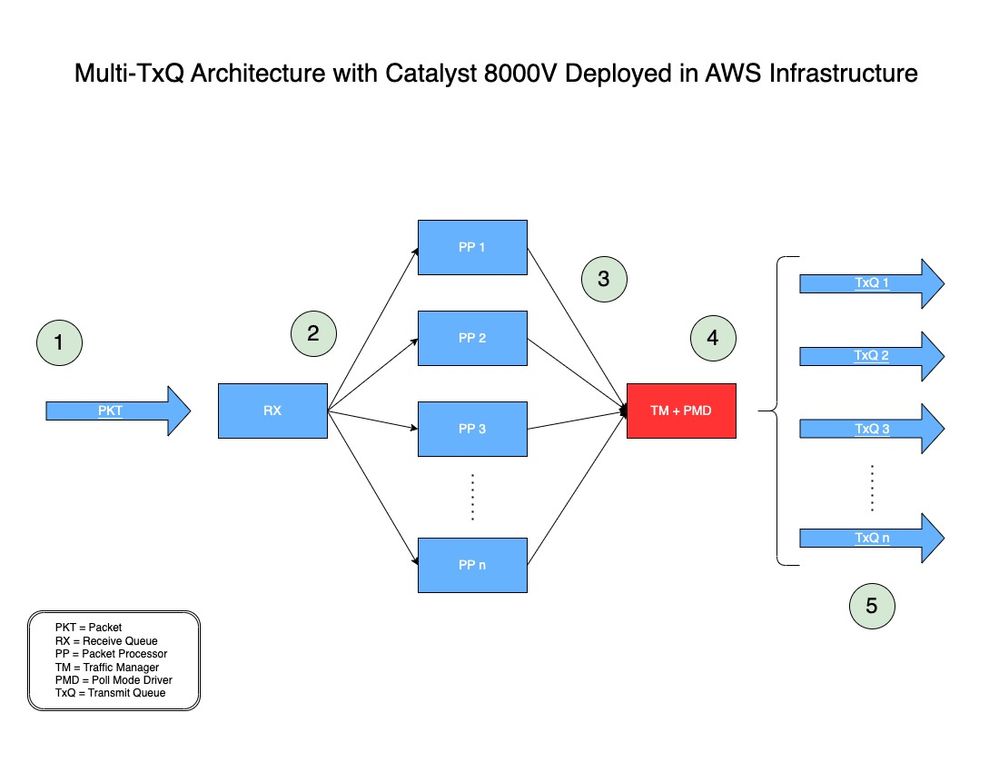
Task: Click legend line 'PP = Packet Processor'
Action: pos(111,654)
